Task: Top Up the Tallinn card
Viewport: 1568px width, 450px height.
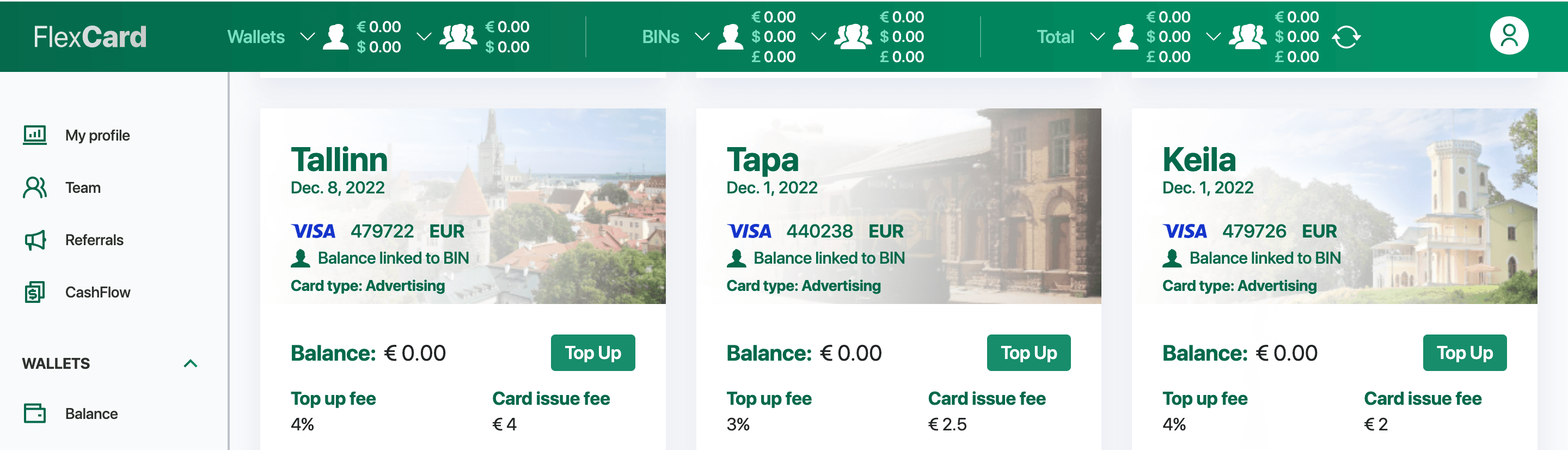Action: pos(592,352)
